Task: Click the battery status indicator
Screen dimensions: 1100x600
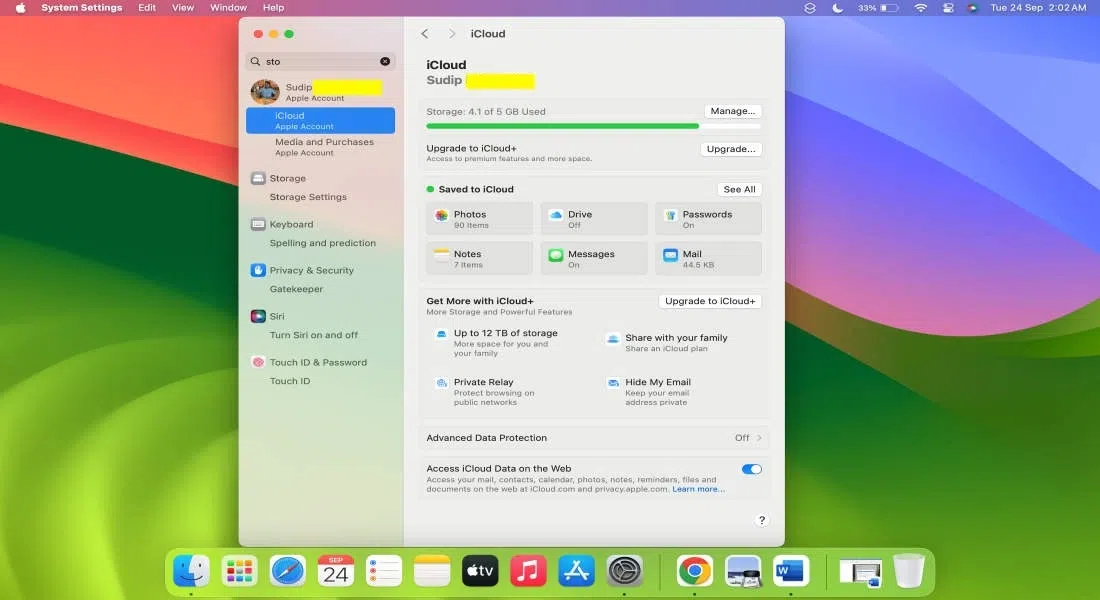Action: point(878,8)
